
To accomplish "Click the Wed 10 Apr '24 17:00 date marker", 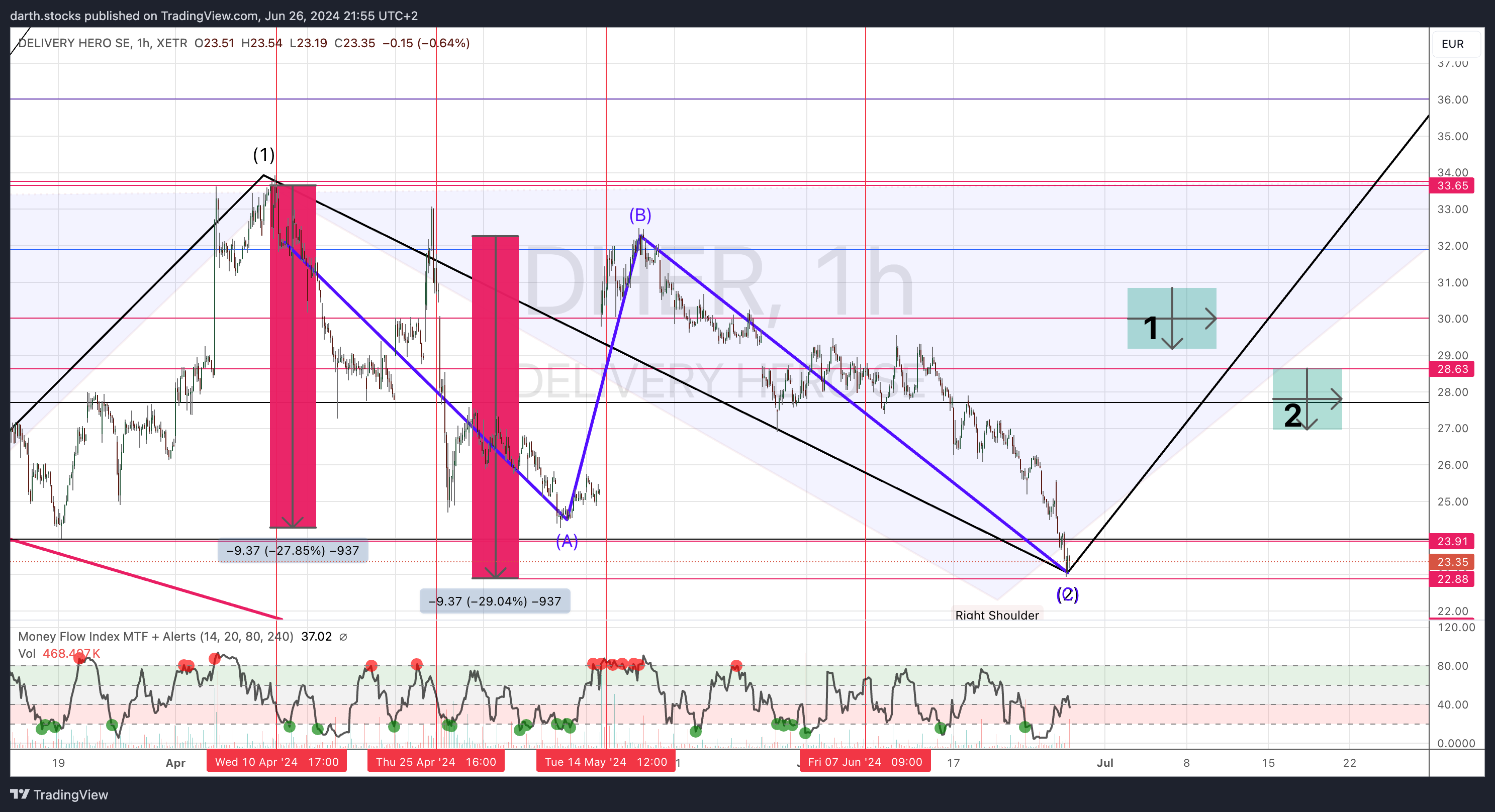I will [x=277, y=762].
